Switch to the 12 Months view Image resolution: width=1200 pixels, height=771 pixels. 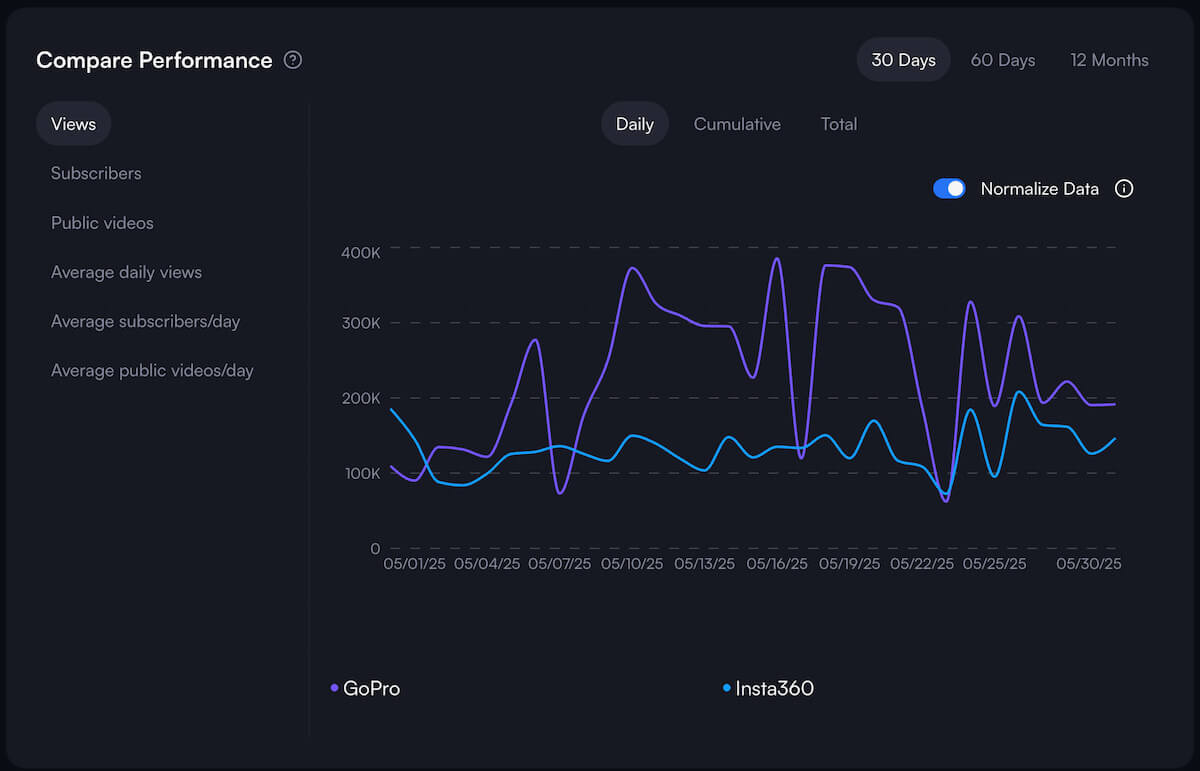(1109, 59)
